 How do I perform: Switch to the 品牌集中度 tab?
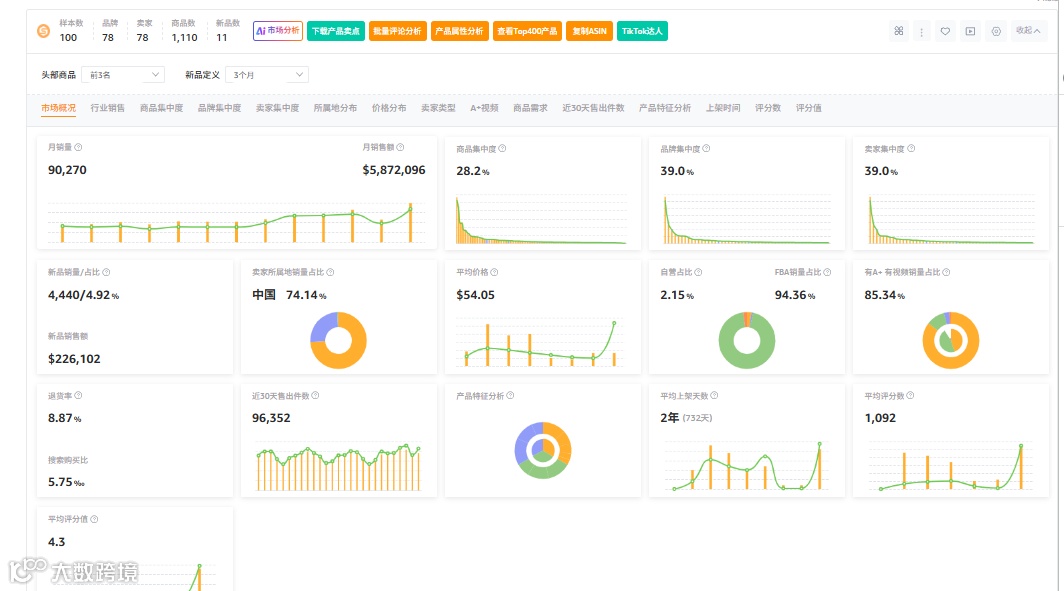pos(219,108)
